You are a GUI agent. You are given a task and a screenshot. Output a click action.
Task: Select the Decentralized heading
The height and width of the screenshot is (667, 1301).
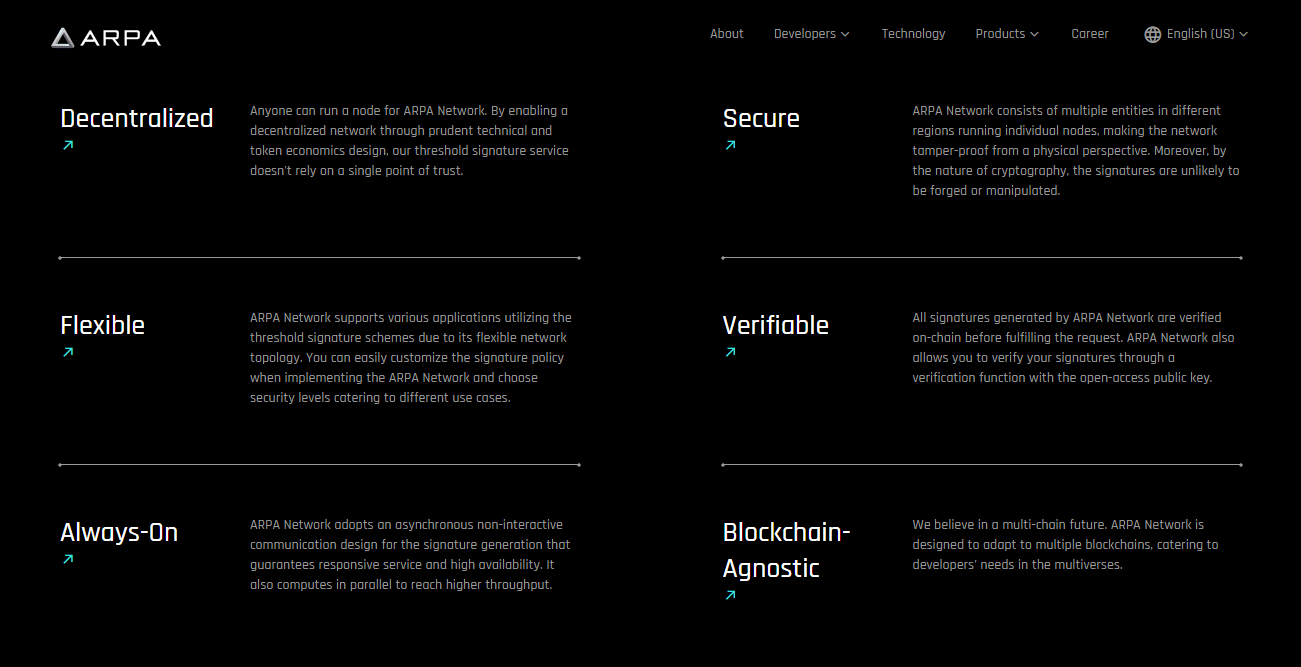pyautogui.click(x=137, y=118)
